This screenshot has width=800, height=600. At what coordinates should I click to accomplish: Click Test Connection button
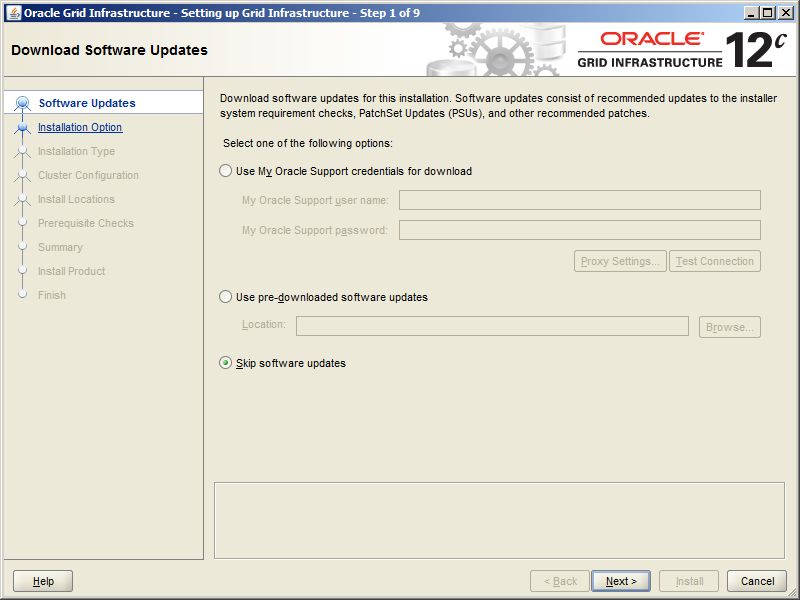[715, 261]
